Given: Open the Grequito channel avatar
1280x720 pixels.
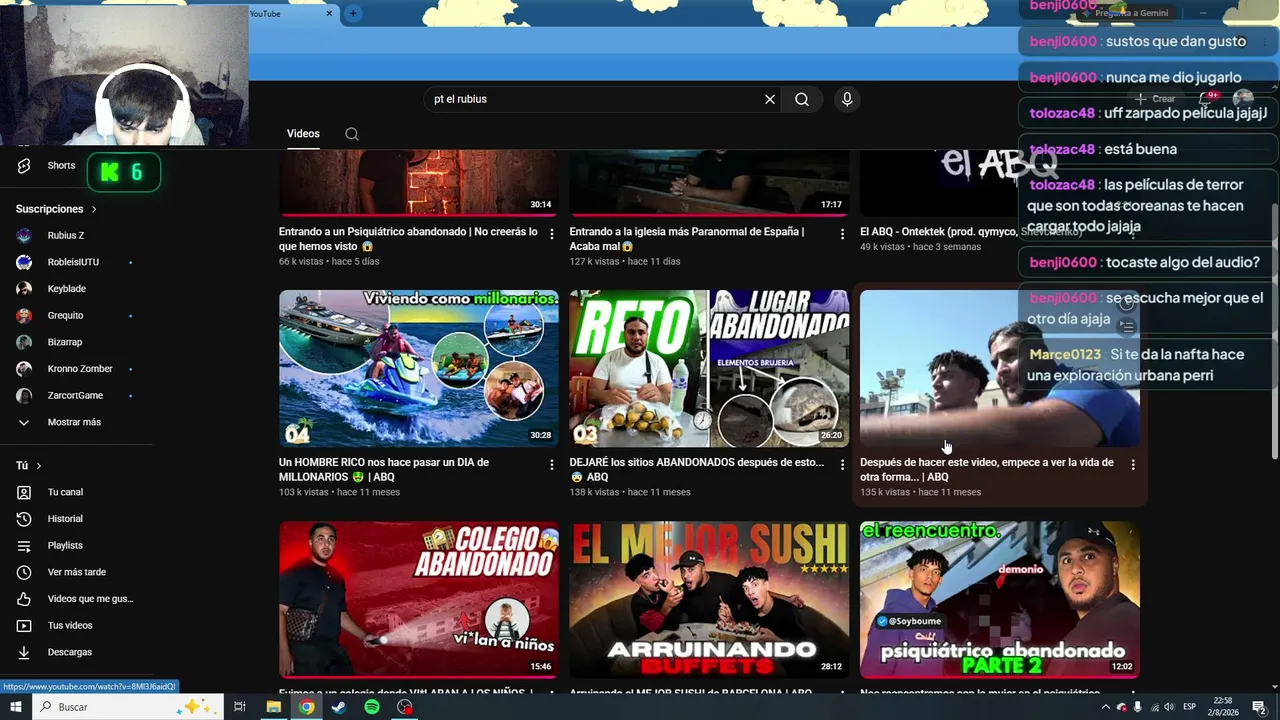Looking at the screenshot, I should (x=24, y=316).
